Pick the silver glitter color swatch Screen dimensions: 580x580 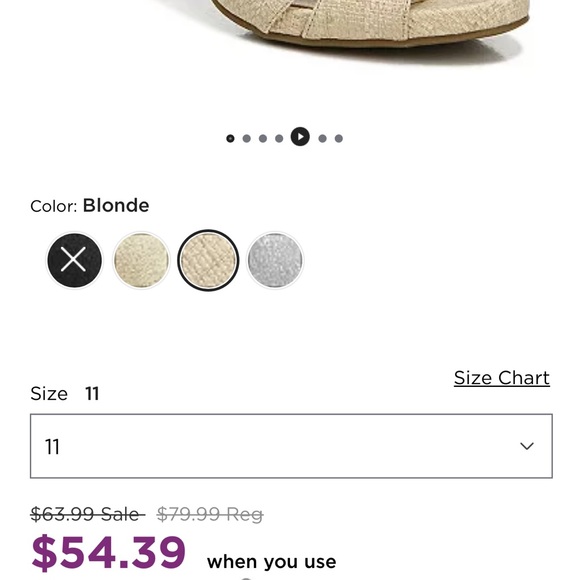275,260
